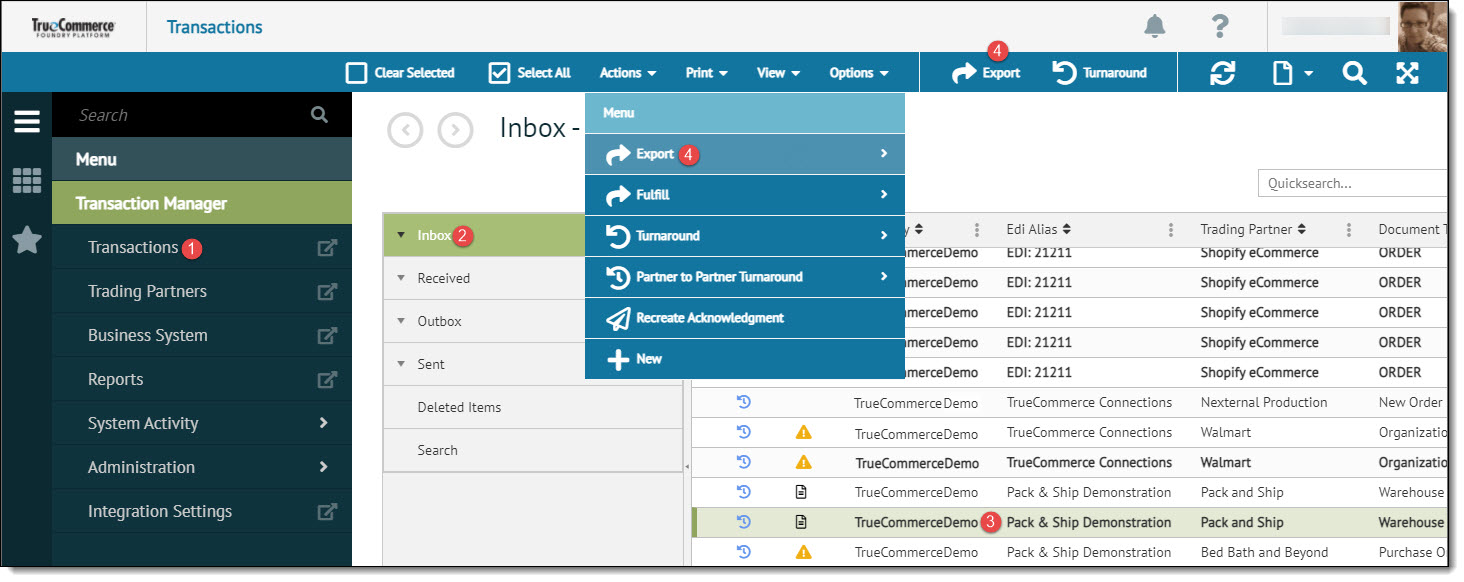Choose Recreate Acknowledgment menu item
The image size is (1464, 582).
[745, 318]
